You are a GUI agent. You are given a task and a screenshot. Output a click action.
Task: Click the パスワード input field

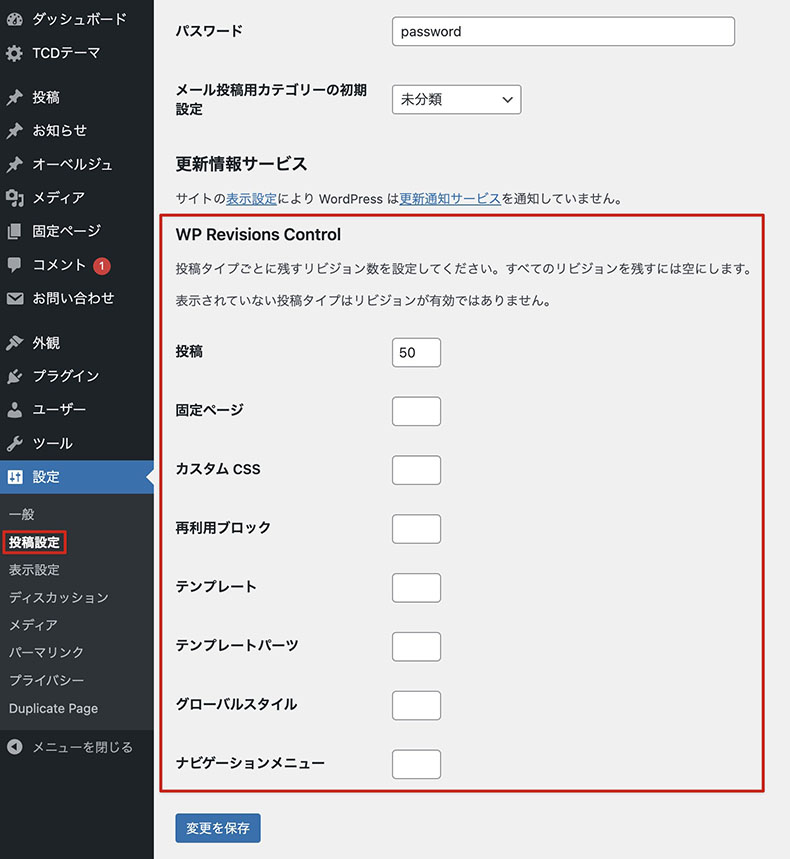coord(563,31)
